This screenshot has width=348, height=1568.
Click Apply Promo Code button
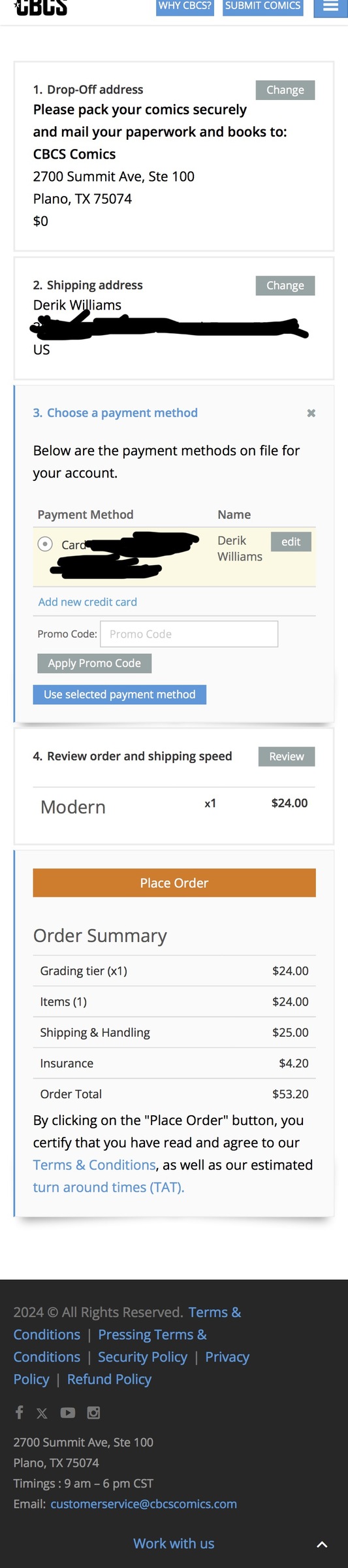coord(95,663)
